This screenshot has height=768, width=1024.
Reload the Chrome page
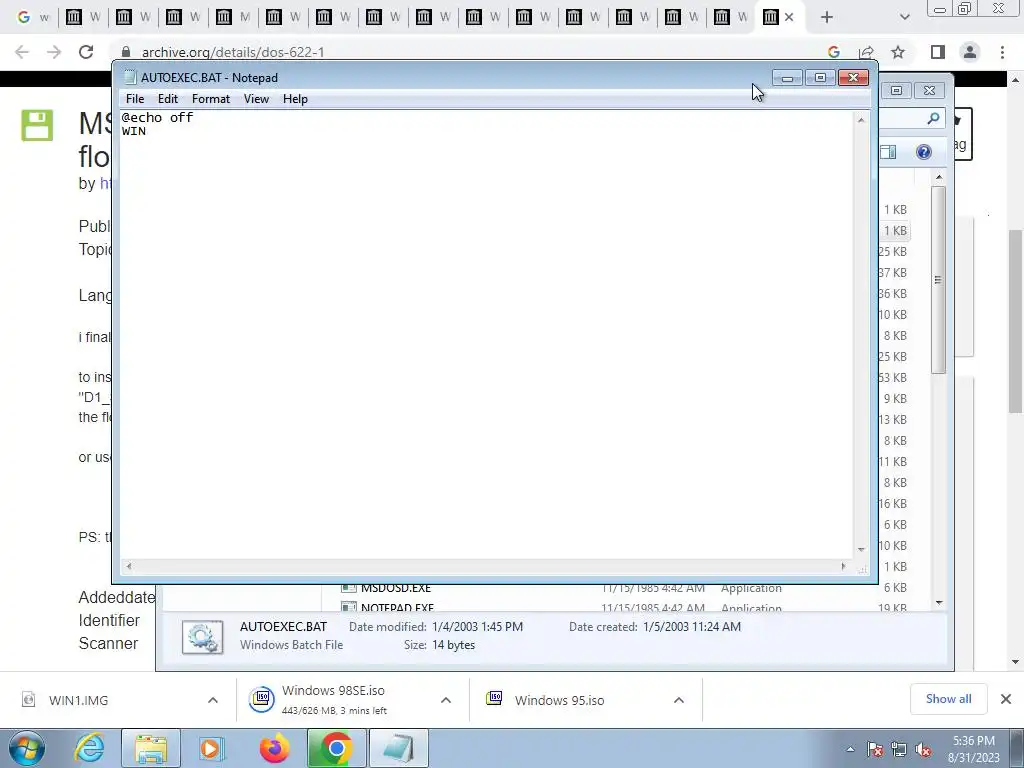point(86,52)
